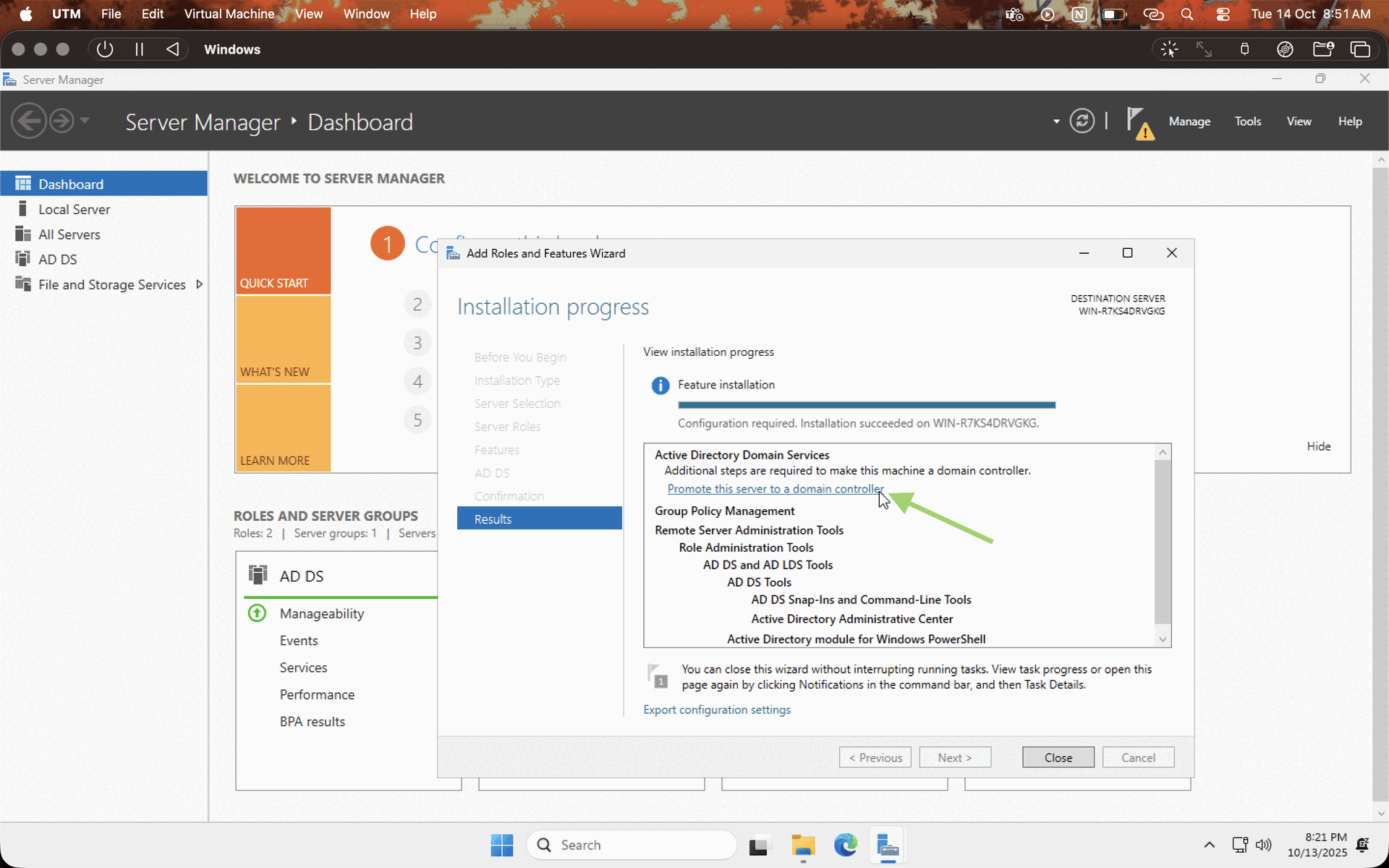Click the task details flag icon in the wizard
Image resolution: width=1389 pixels, height=868 pixels.
click(x=657, y=676)
